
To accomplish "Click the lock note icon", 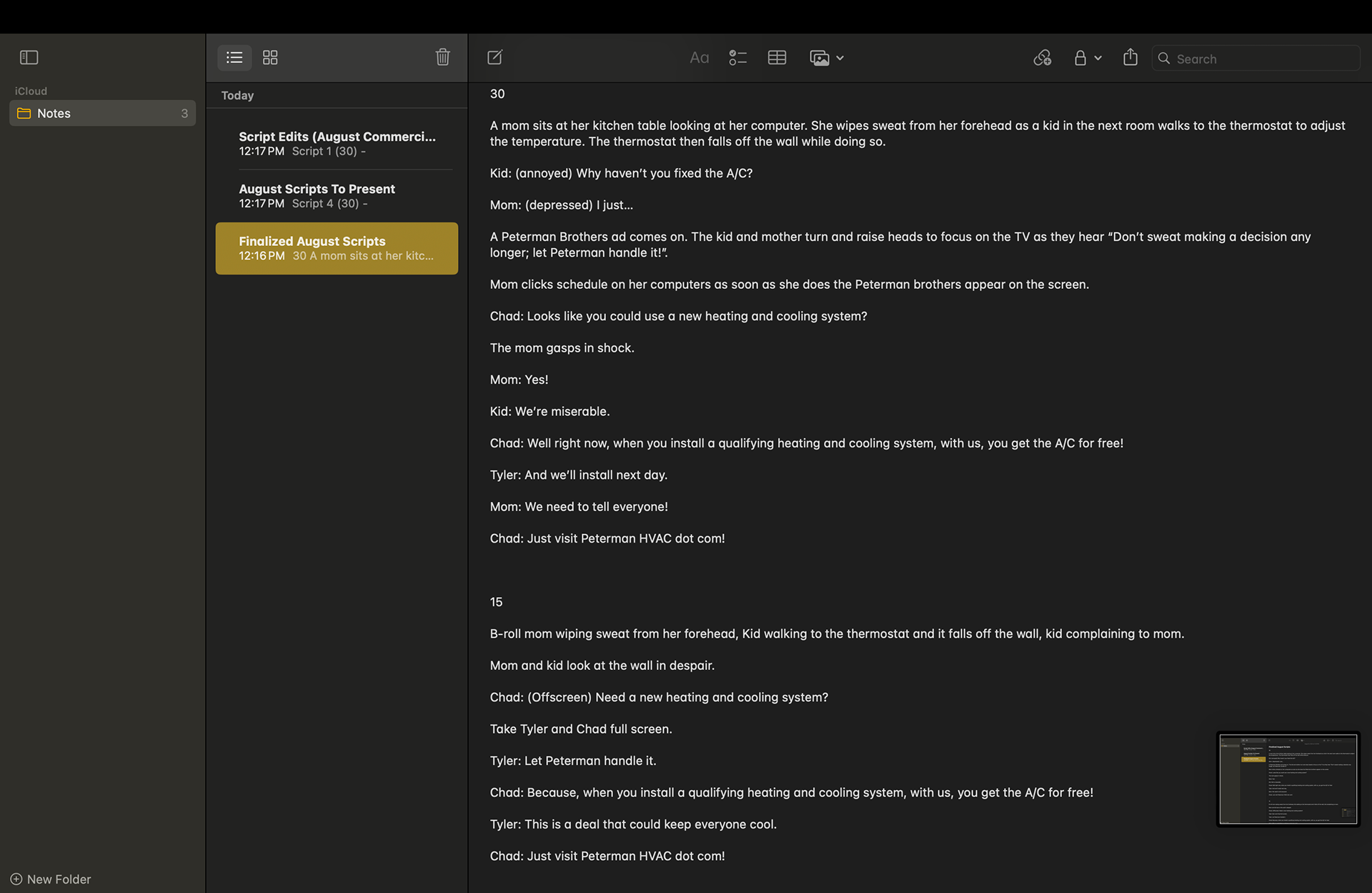I will (1080, 58).
